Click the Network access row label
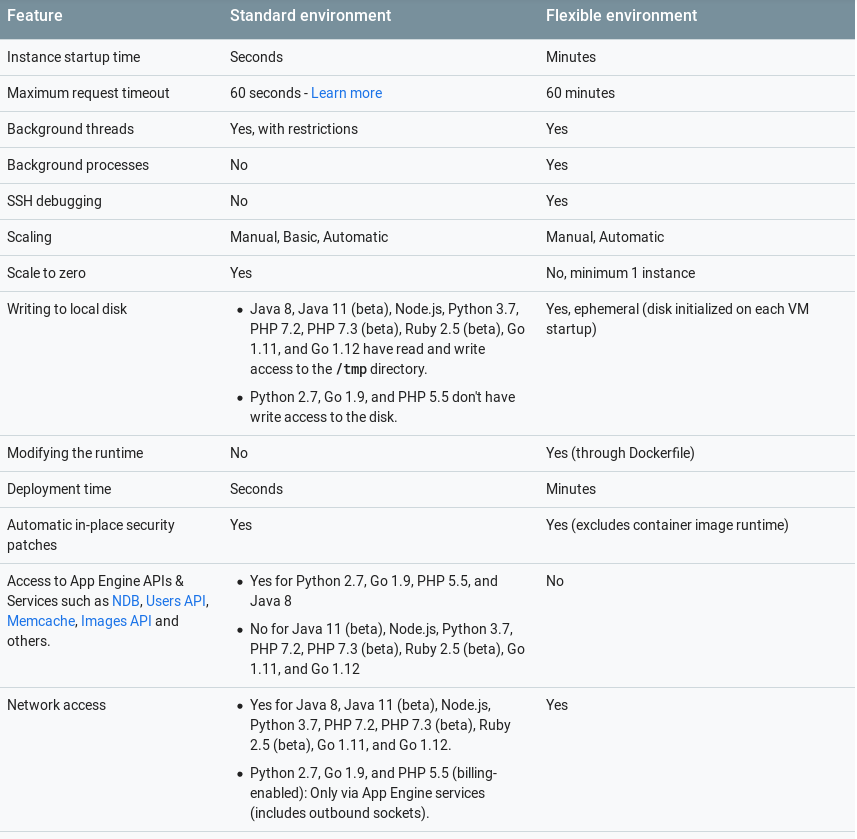Viewport: 857px width, 839px height. tap(56, 705)
